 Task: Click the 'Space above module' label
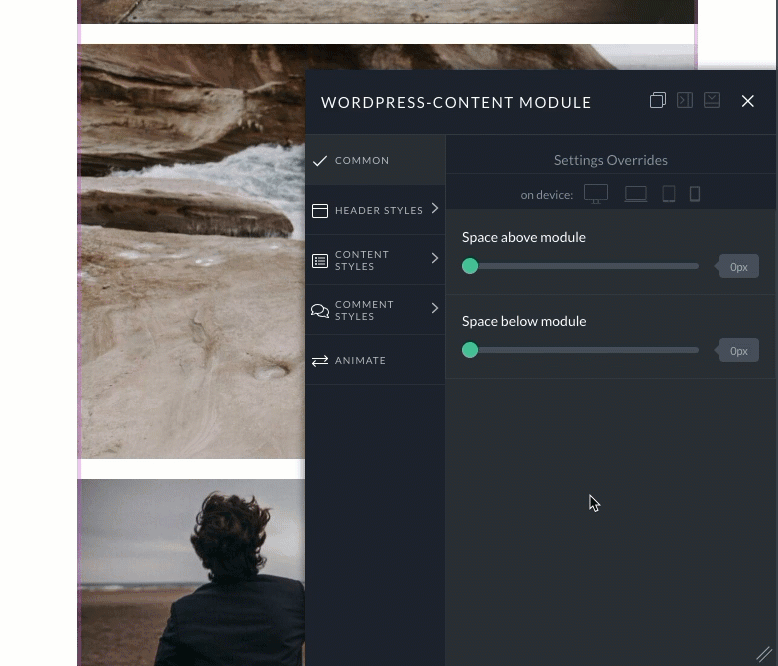524,237
